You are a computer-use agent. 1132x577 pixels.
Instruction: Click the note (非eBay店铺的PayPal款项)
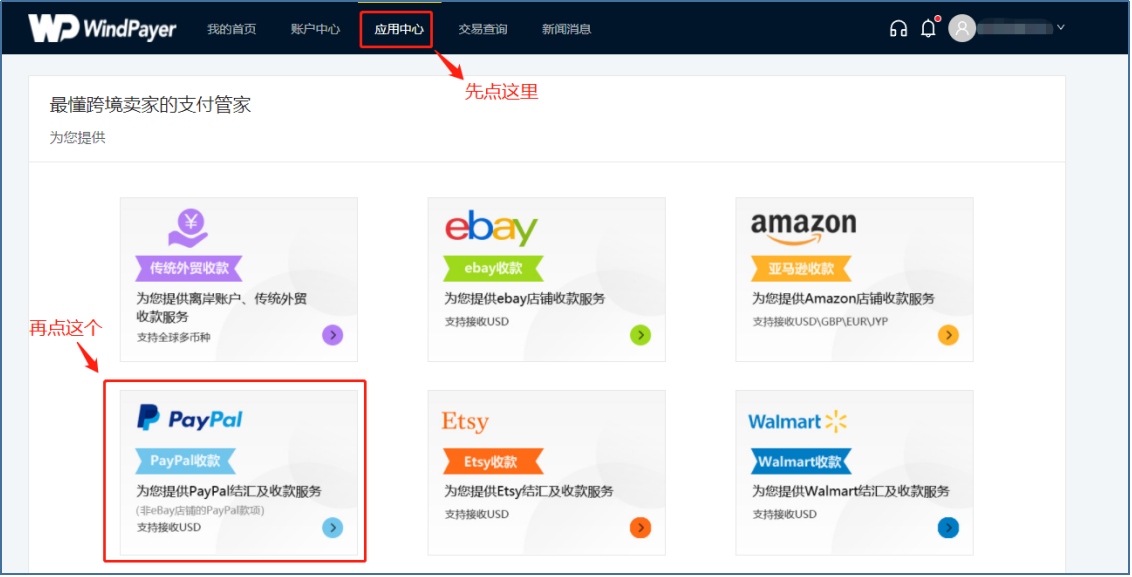tap(201, 511)
